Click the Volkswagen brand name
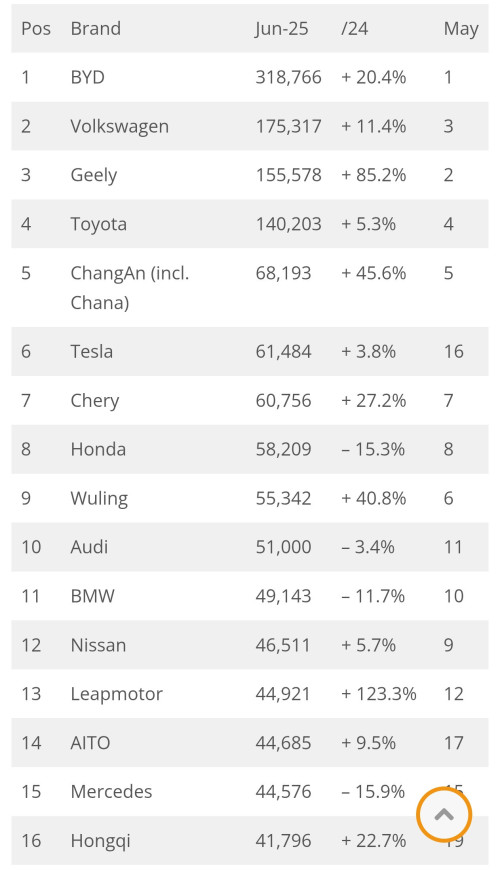This screenshot has height=870, width=500. pos(119,127)
